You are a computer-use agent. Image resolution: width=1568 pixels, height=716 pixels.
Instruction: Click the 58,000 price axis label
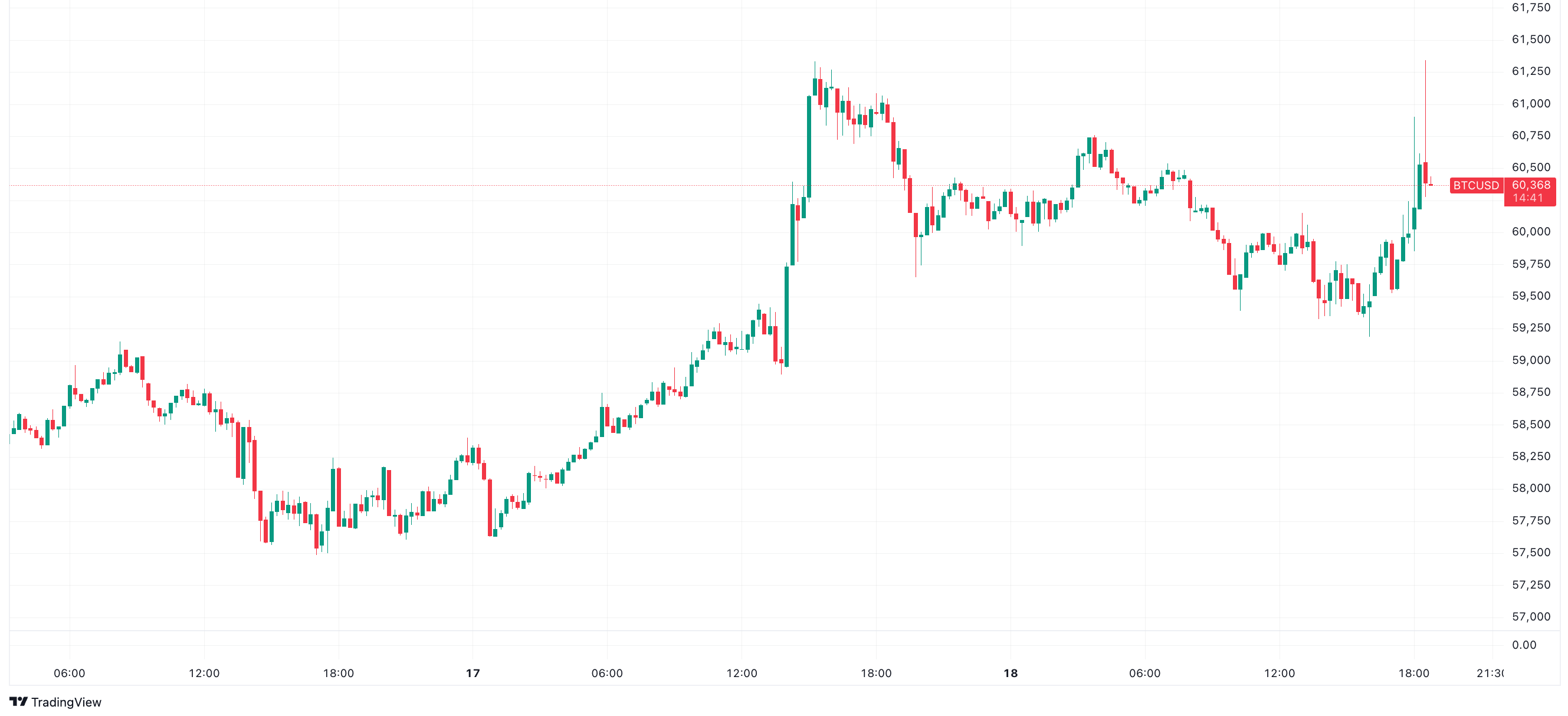click(1530, 488)
